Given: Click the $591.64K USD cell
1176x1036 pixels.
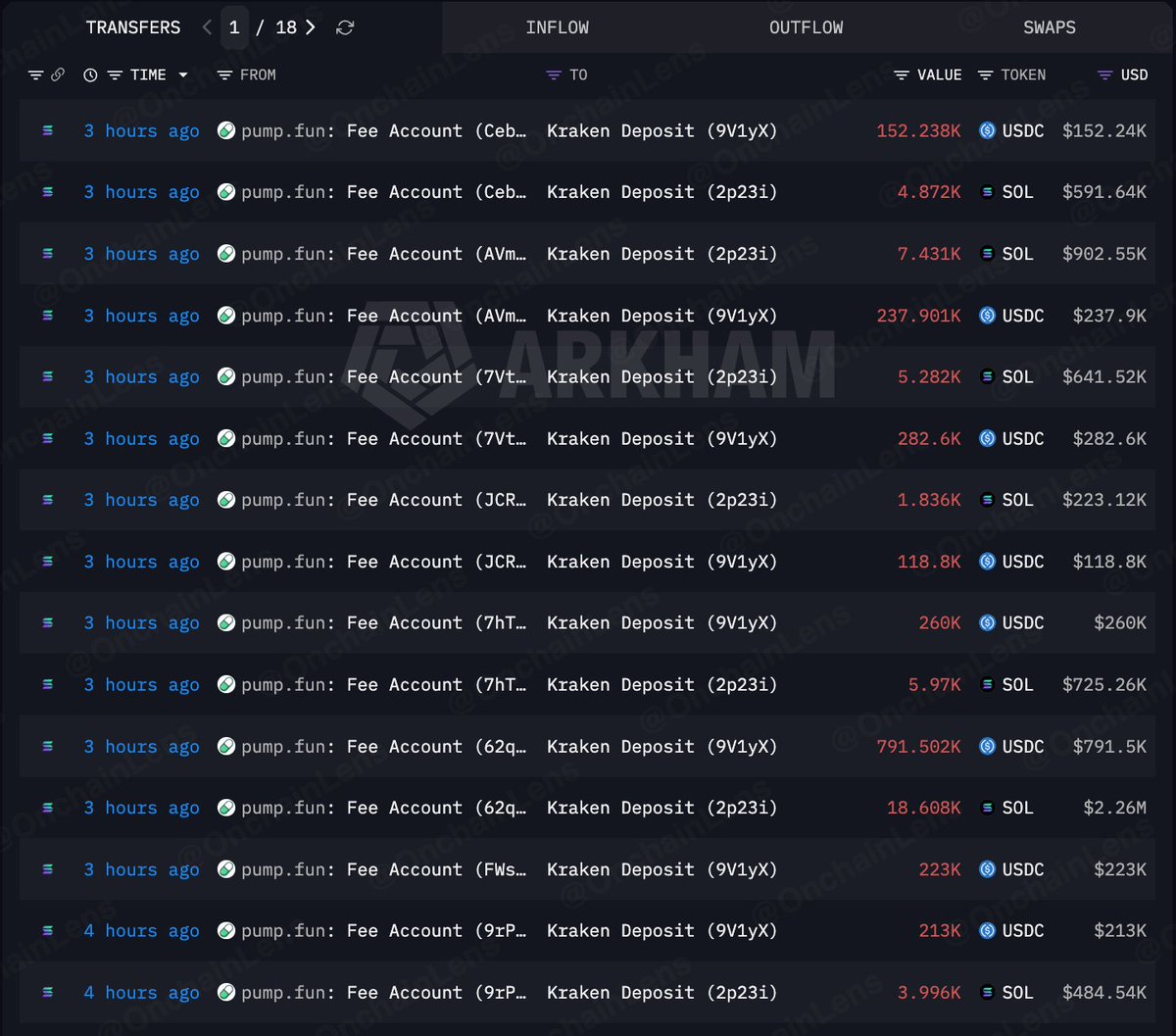Looking at the screenshot, I should click(1104, 192).
